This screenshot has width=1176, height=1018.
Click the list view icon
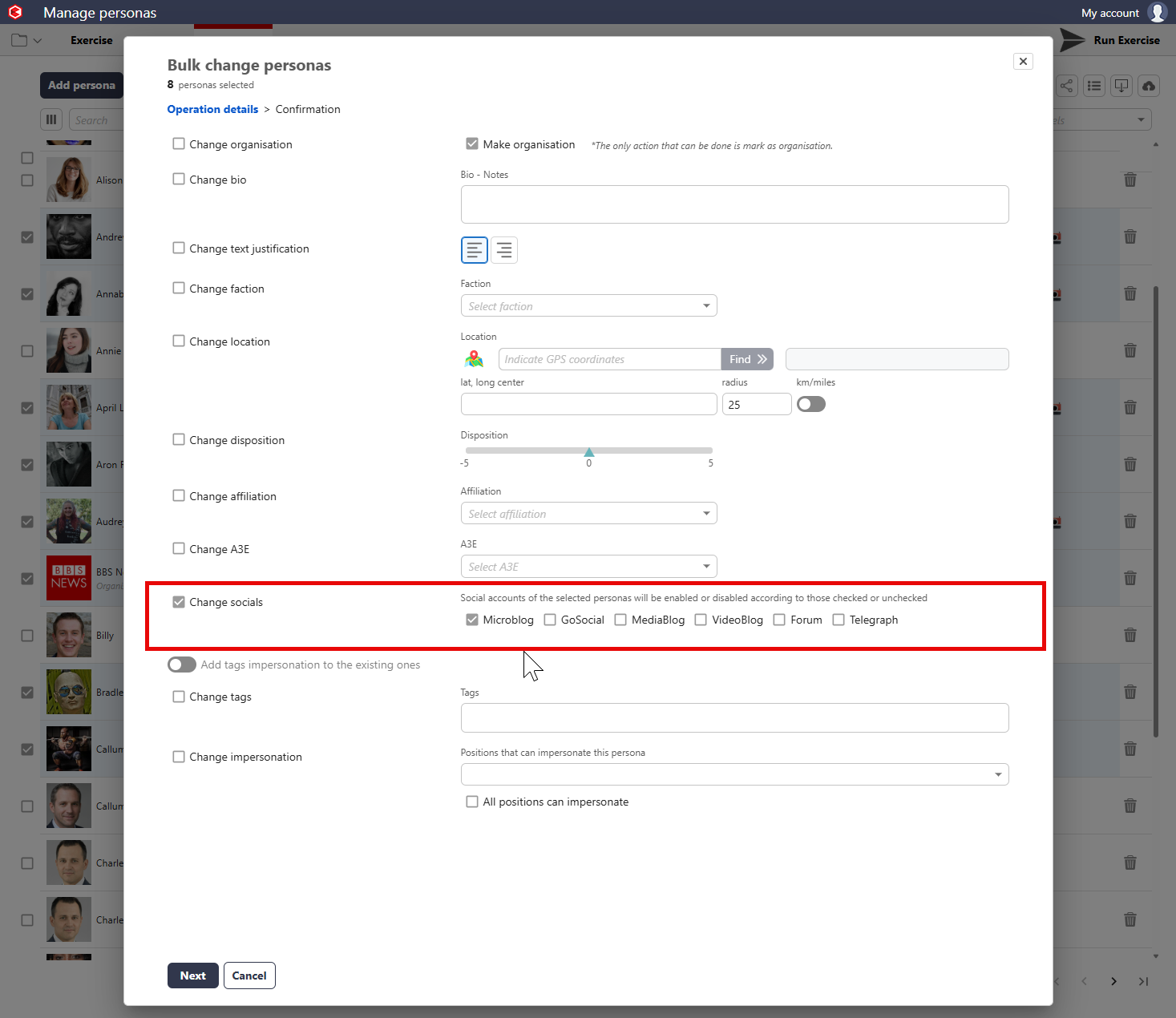pyautogui.click(x=1094, y=86)
